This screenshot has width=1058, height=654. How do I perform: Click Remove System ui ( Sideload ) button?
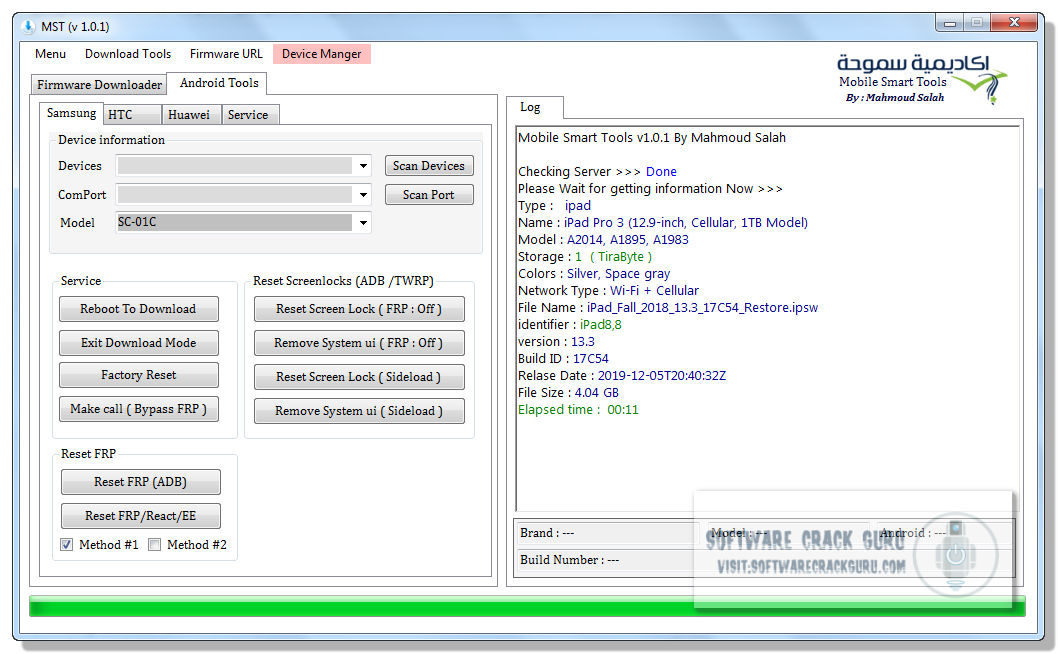pyautogui.click(x=359, y=411)
